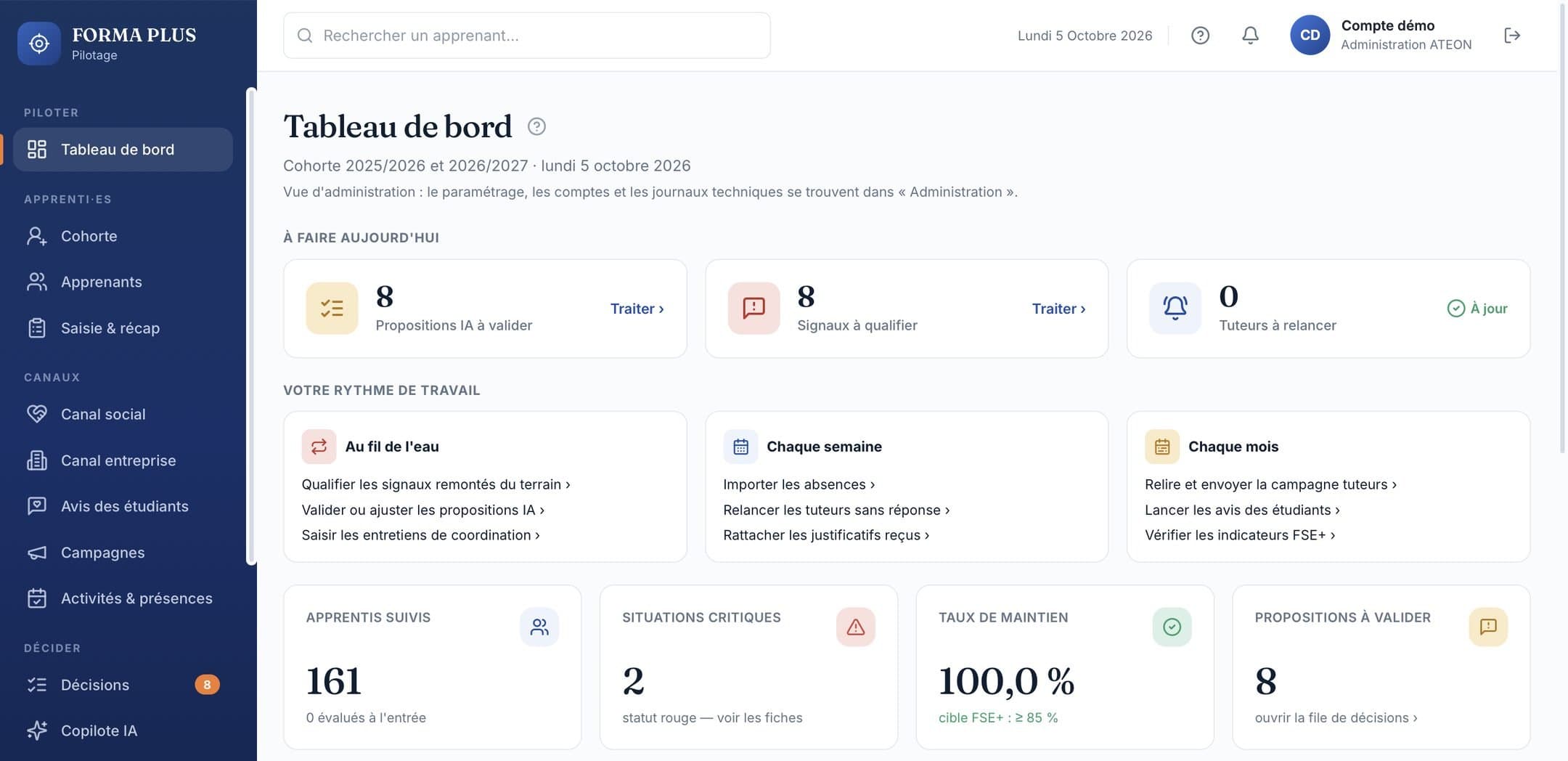
Task: Open Saisie & récap page
Action: pyautogui.click(x=123, y=328)
